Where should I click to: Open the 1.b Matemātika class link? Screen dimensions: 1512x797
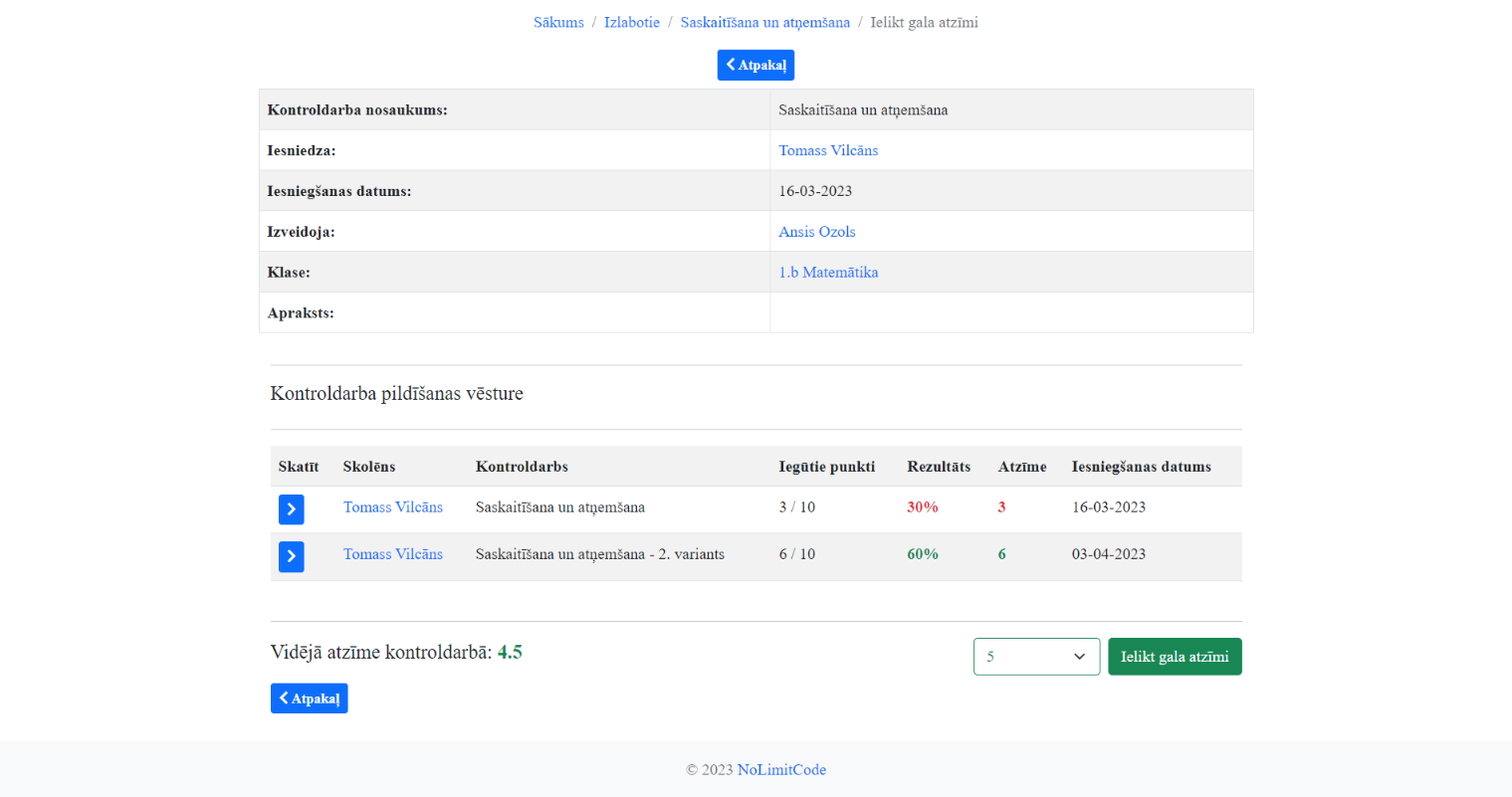click(828, 273)
